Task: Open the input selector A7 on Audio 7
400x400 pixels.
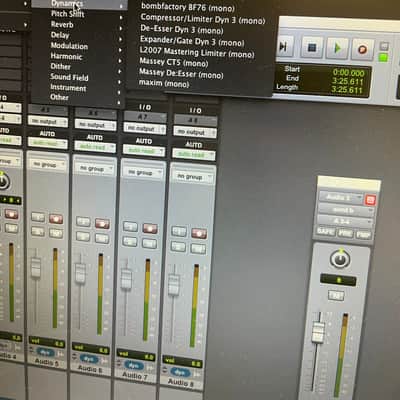Action: coord(145,117)
